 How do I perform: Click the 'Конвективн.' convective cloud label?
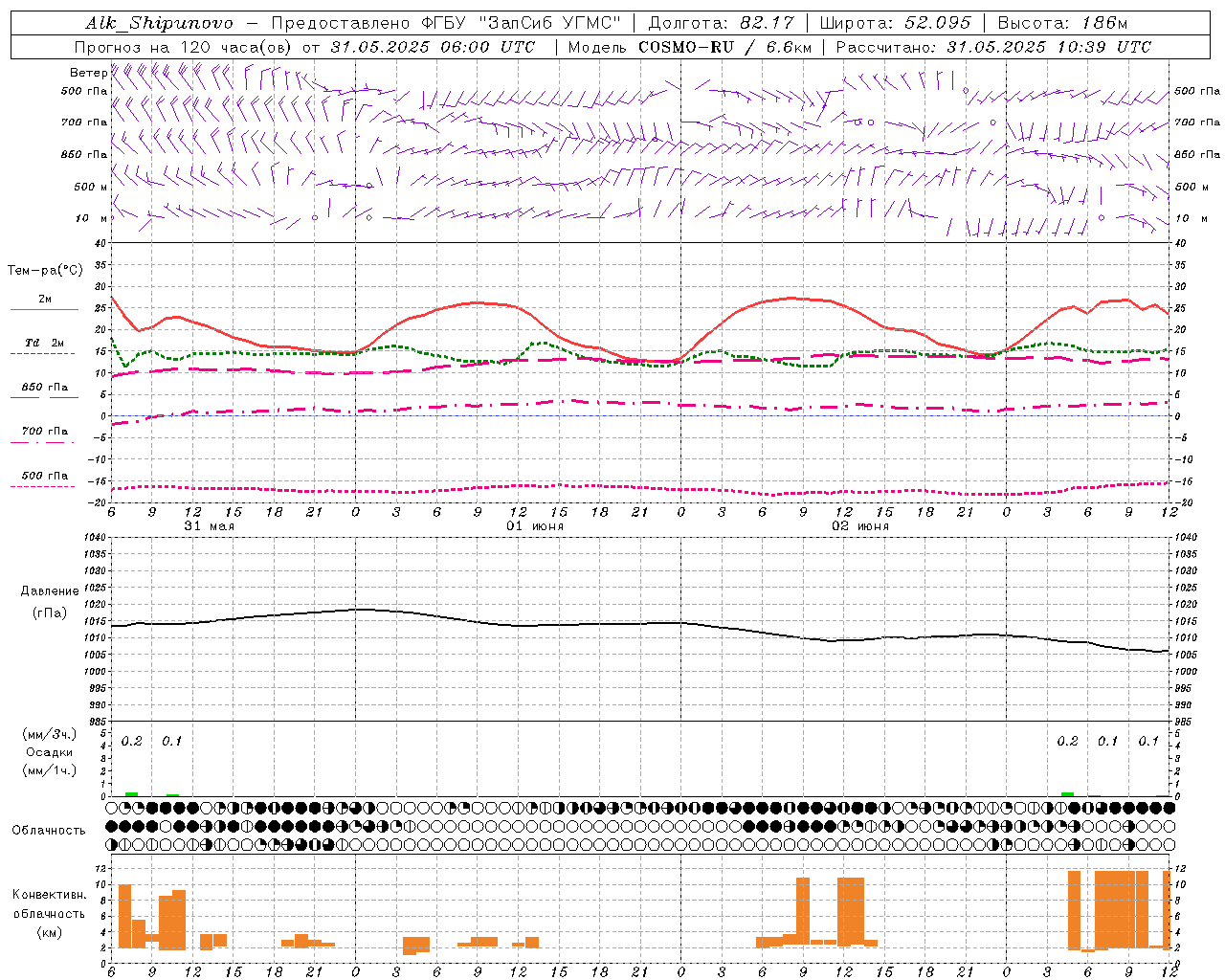[50, 895]
